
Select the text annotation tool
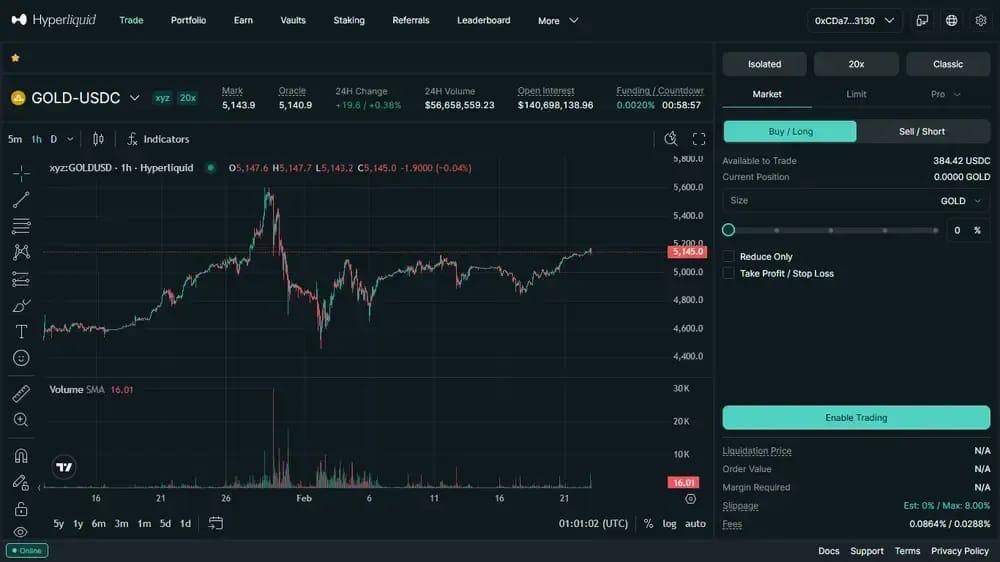click(x=21, y=332)
